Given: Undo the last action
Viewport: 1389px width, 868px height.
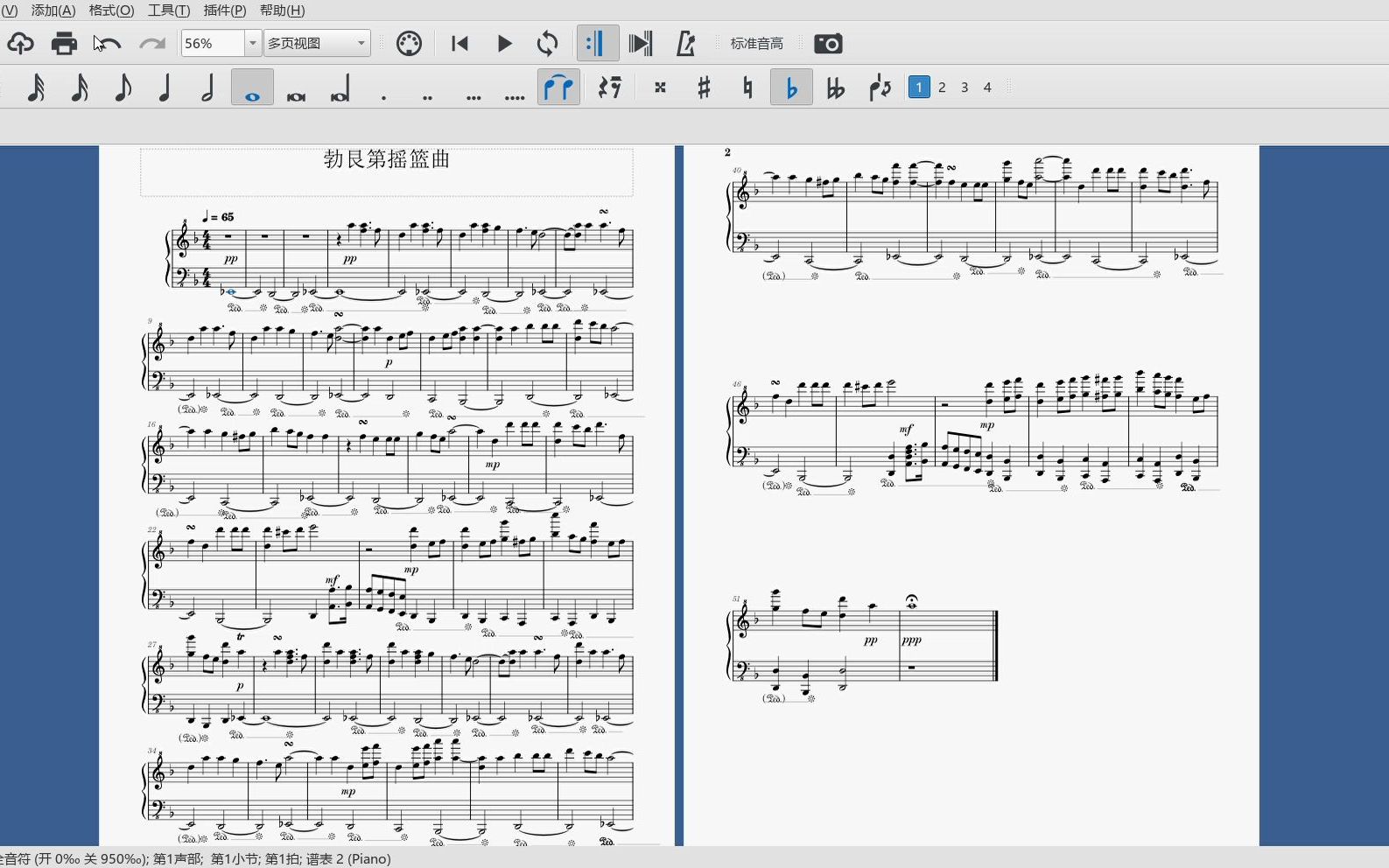Looking at the screenshot, I should 108,44.
